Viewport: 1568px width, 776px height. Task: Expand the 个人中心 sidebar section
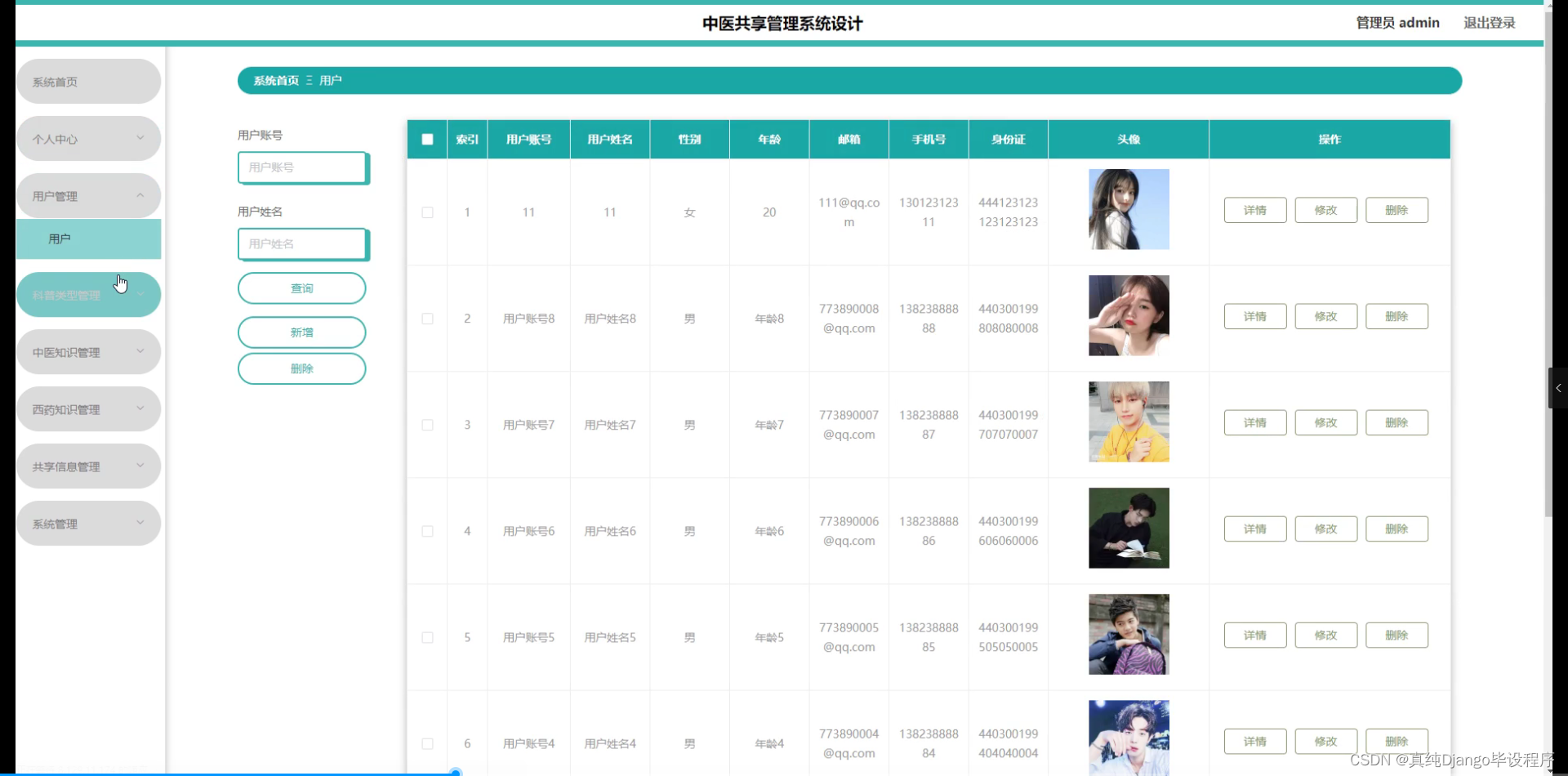87,138
